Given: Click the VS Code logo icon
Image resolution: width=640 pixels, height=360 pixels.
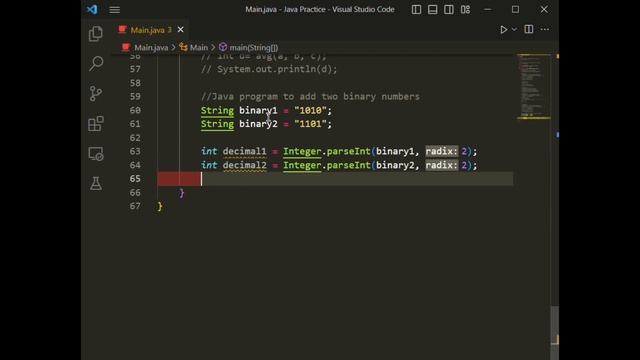Looking at the screenshot, I should point(92,9).
